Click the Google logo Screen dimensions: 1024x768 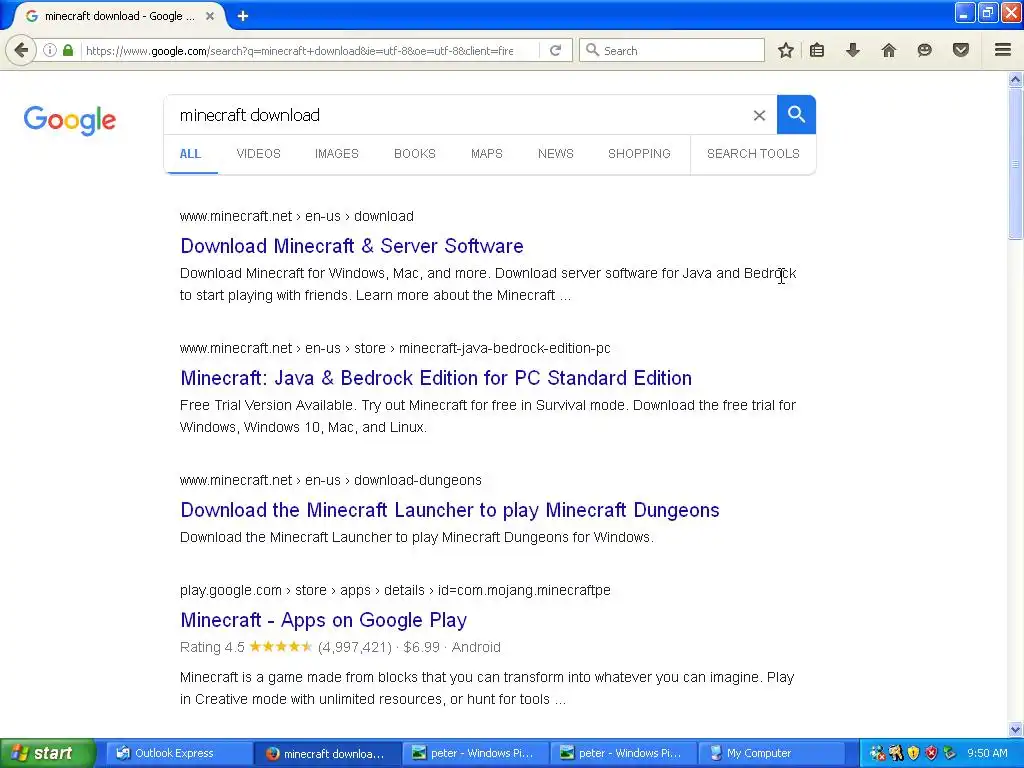click(x=70, y=120)
